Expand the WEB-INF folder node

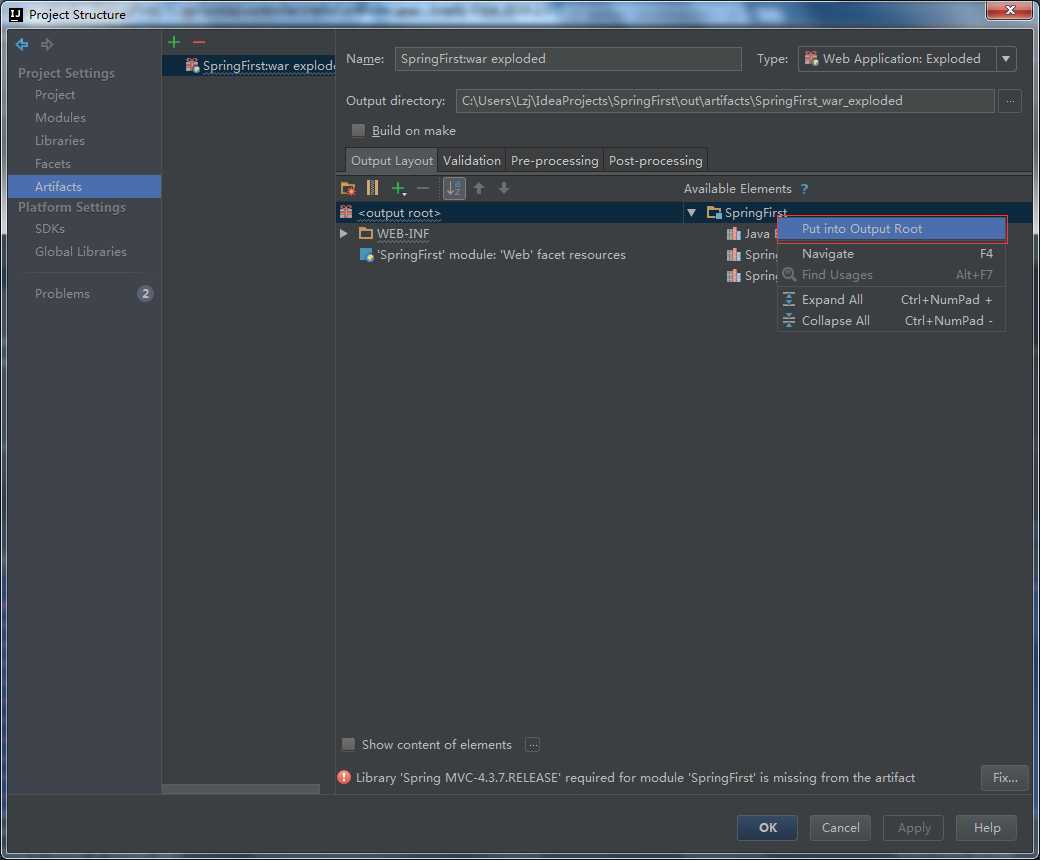tap(344, 233)
